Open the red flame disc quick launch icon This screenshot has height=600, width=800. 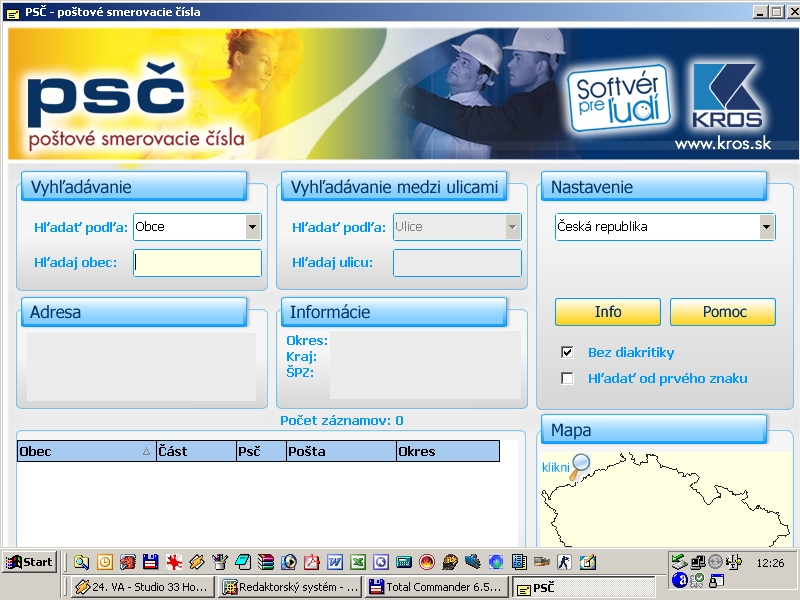pyautogui.click(x=427, y=562)
